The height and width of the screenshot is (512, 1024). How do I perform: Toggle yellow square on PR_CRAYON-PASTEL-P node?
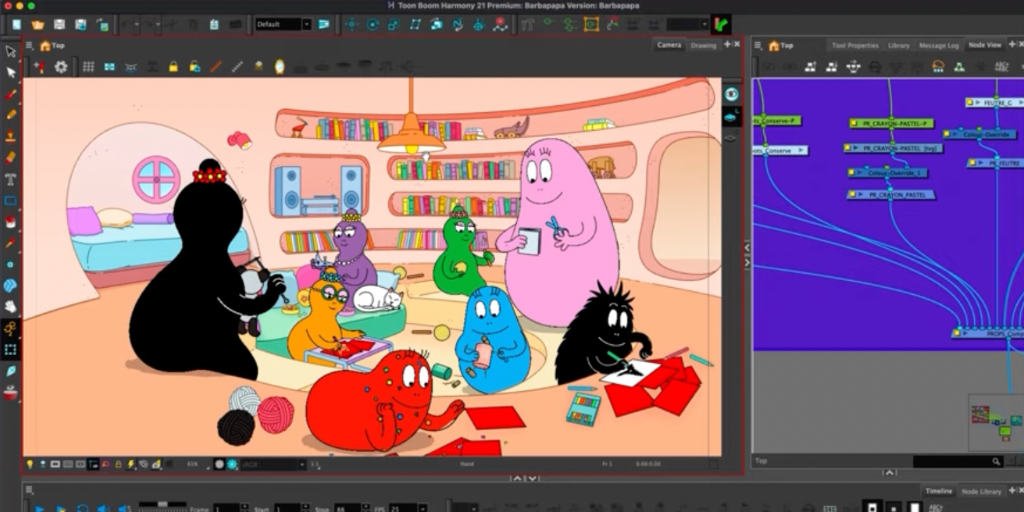(855, 123)
